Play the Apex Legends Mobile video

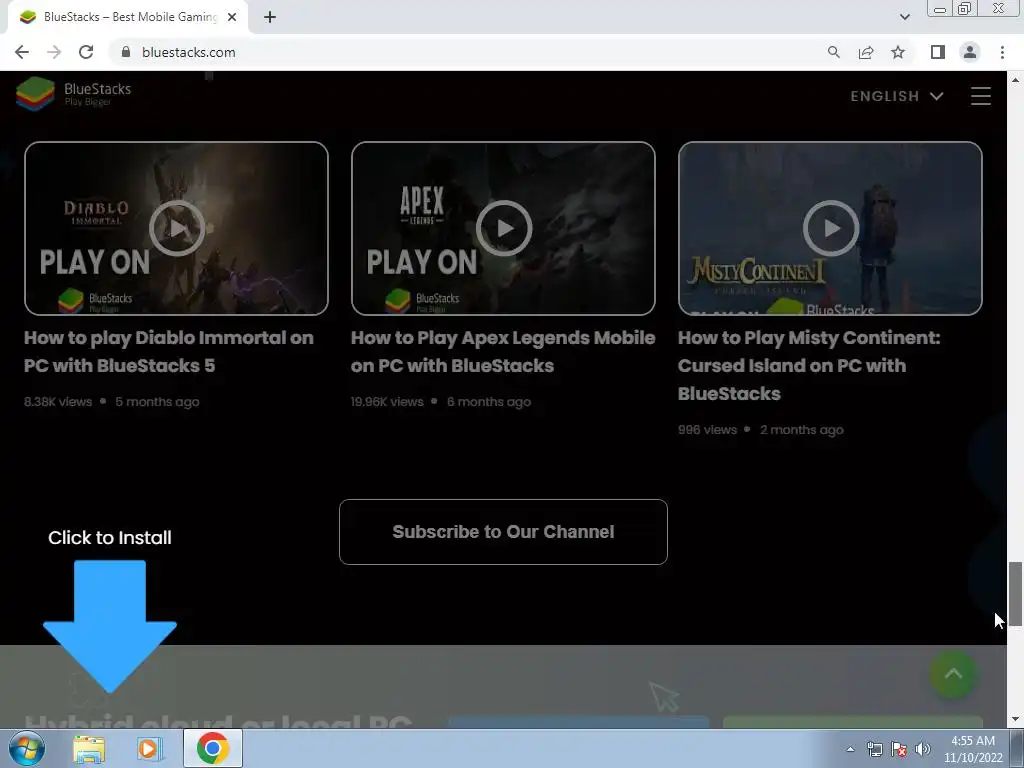(x=504, y=228)
